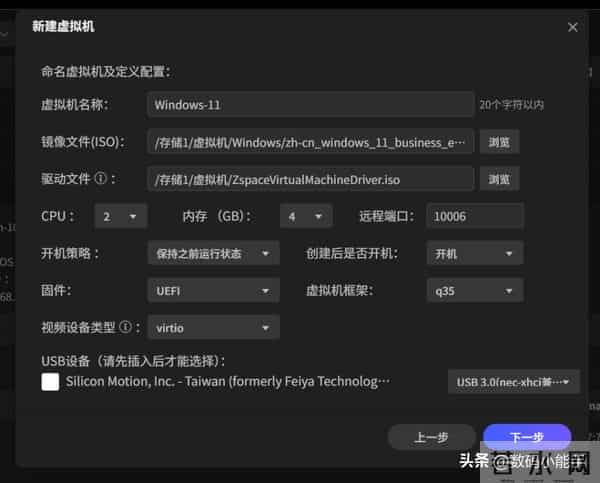Viewport: 600px width, 483px height.
Task: Click the 镜像文件(ISO) path field
Action: click(x=310, y=142)
